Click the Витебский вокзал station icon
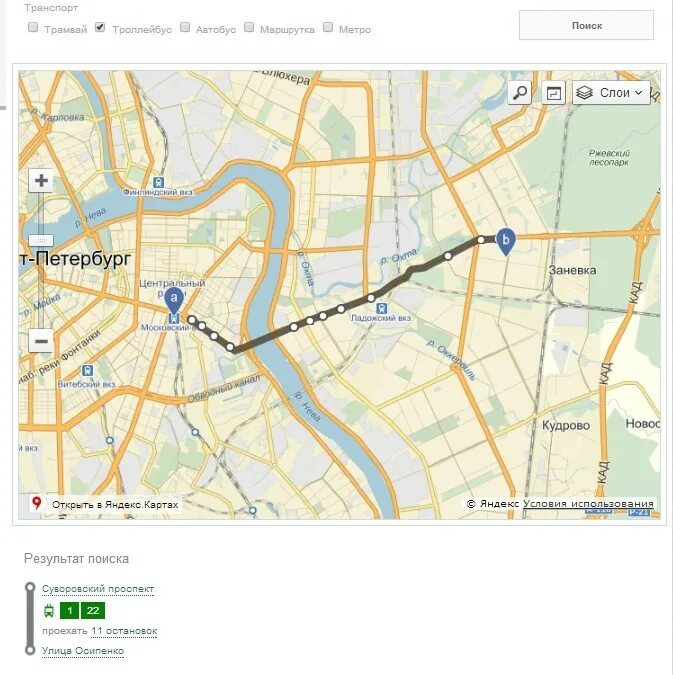673x675 pixels. (87, 370)
